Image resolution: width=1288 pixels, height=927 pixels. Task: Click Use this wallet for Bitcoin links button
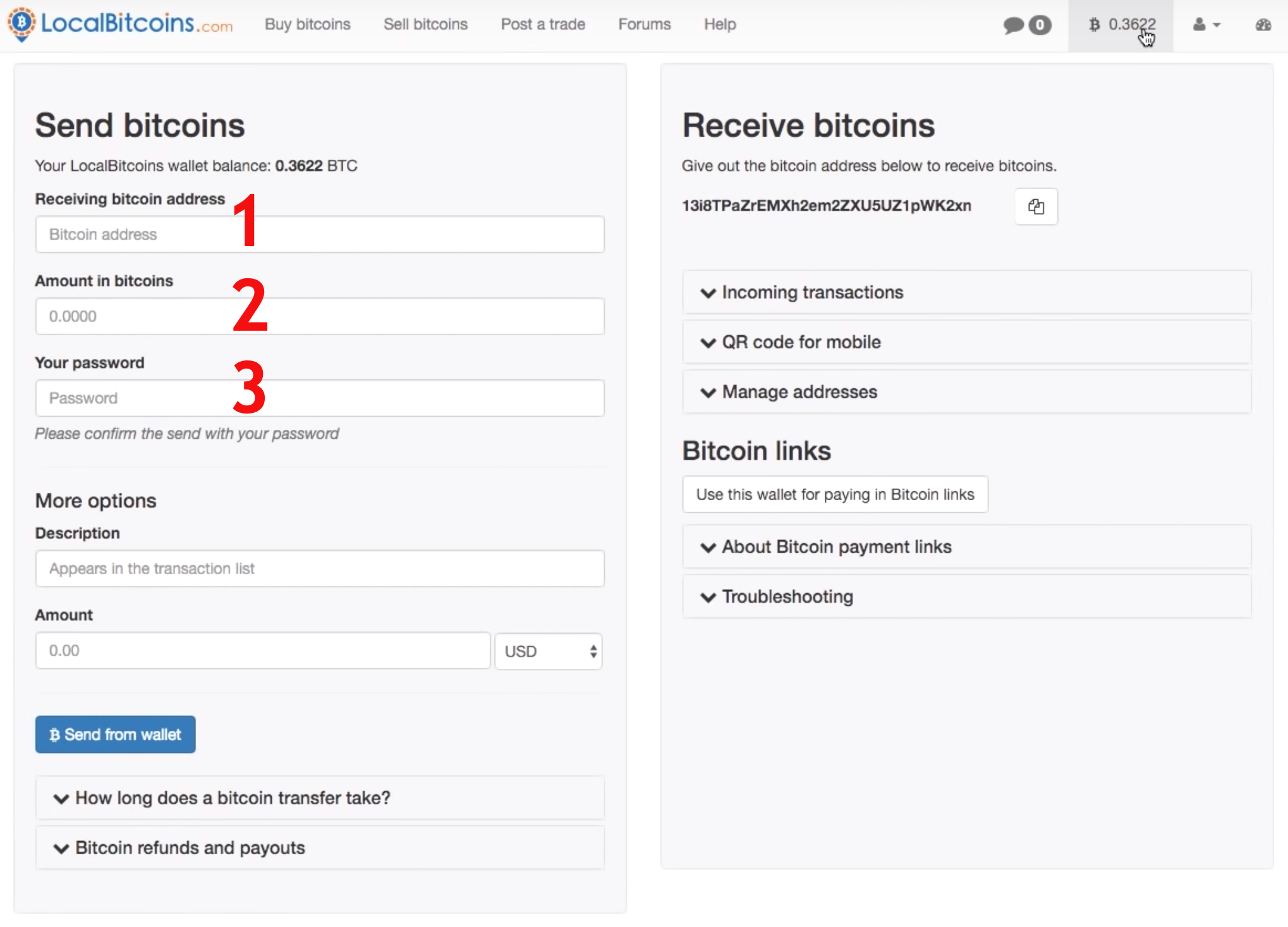(833, 494)
